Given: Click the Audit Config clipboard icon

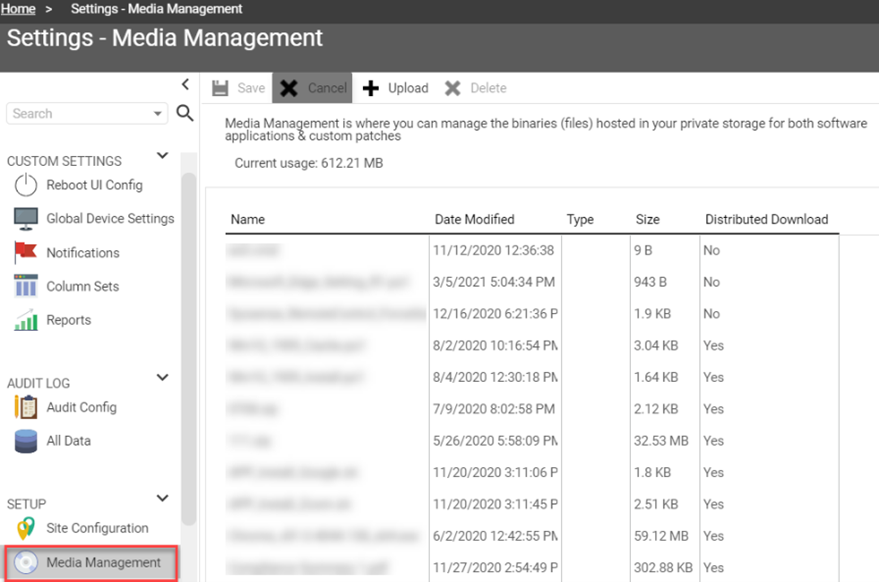Looking at the screenshot, I should pos(26,407).
